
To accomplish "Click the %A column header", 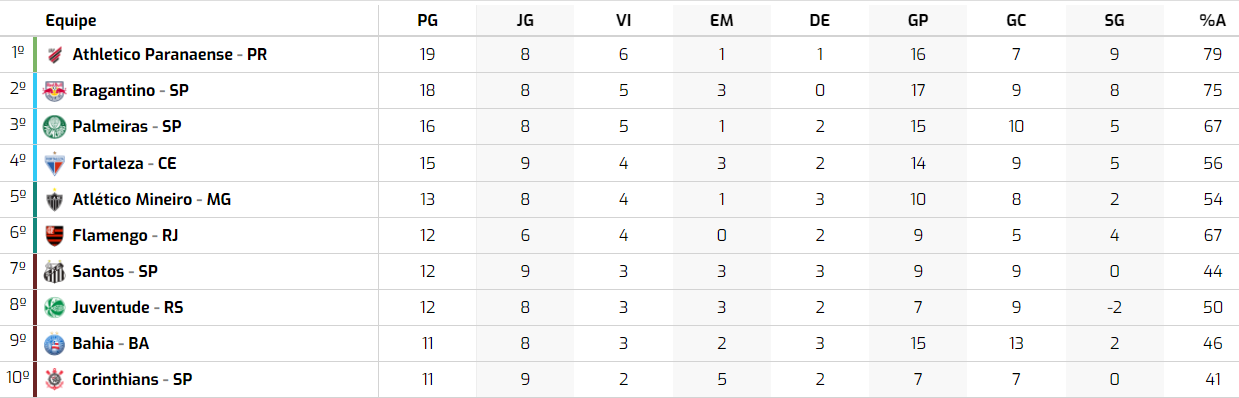I will click(x=1212, y=21).
